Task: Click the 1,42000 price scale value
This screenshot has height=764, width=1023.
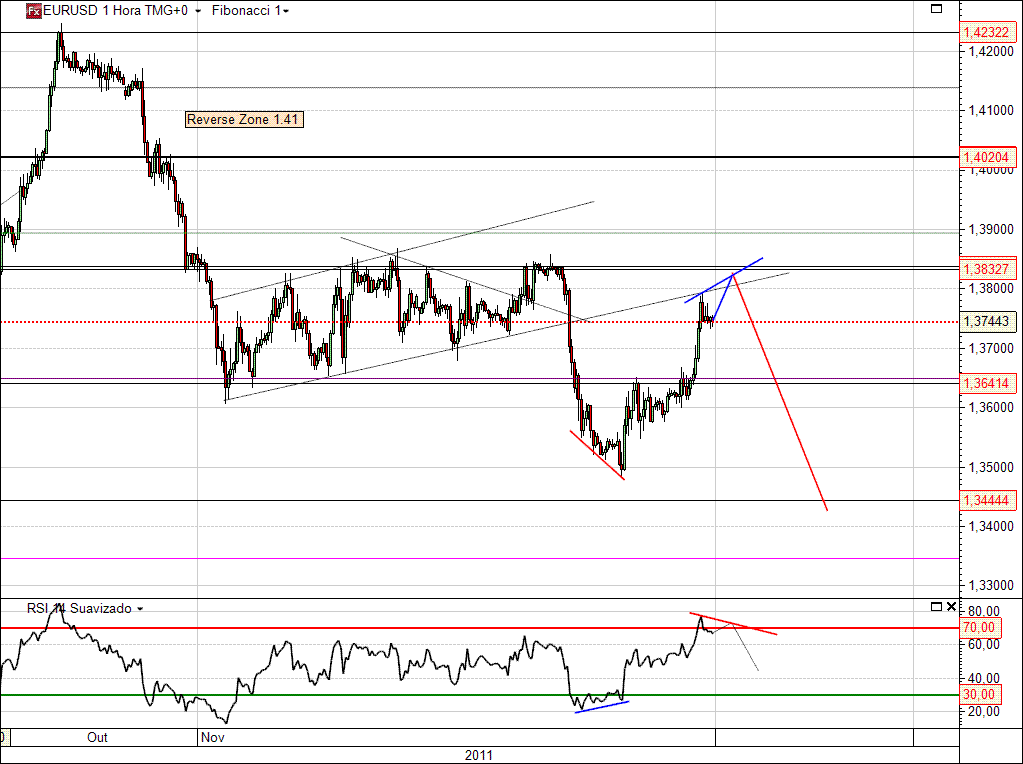Action: tap(991, 51)
